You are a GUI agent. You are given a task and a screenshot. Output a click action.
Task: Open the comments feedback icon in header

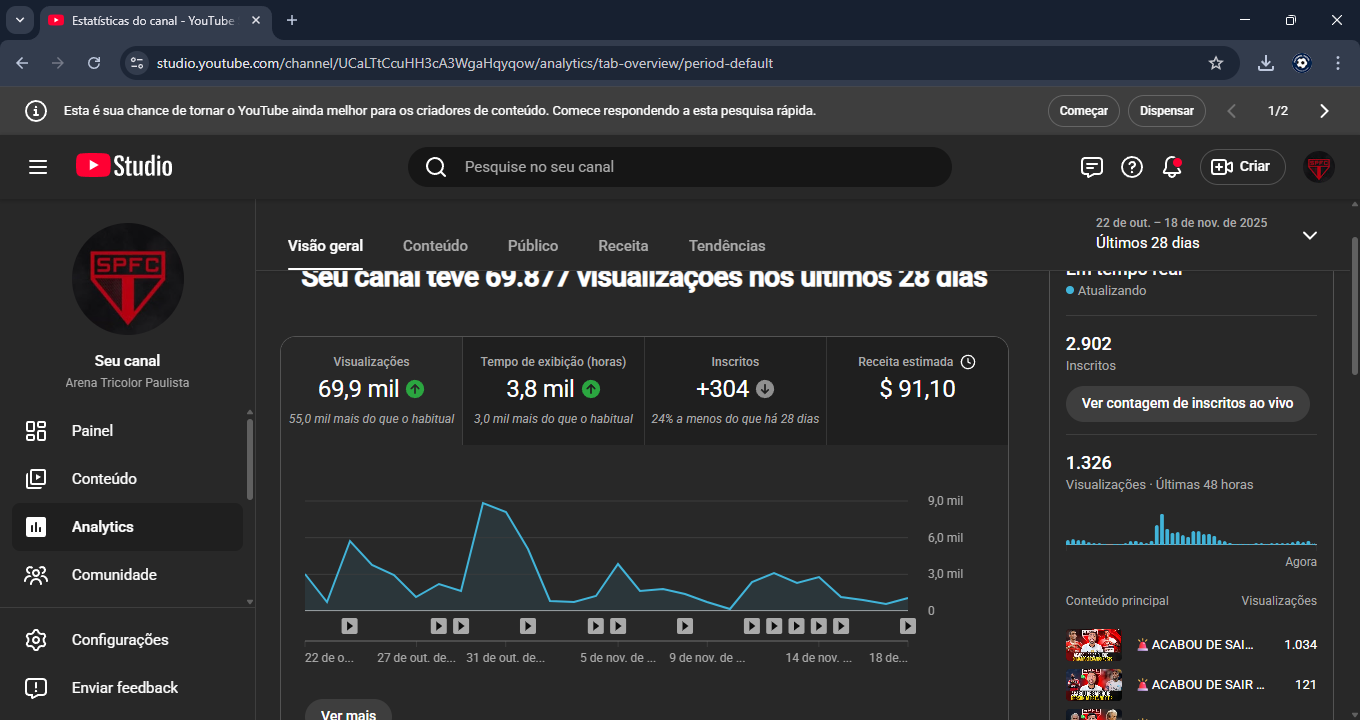click(1091, 167)
